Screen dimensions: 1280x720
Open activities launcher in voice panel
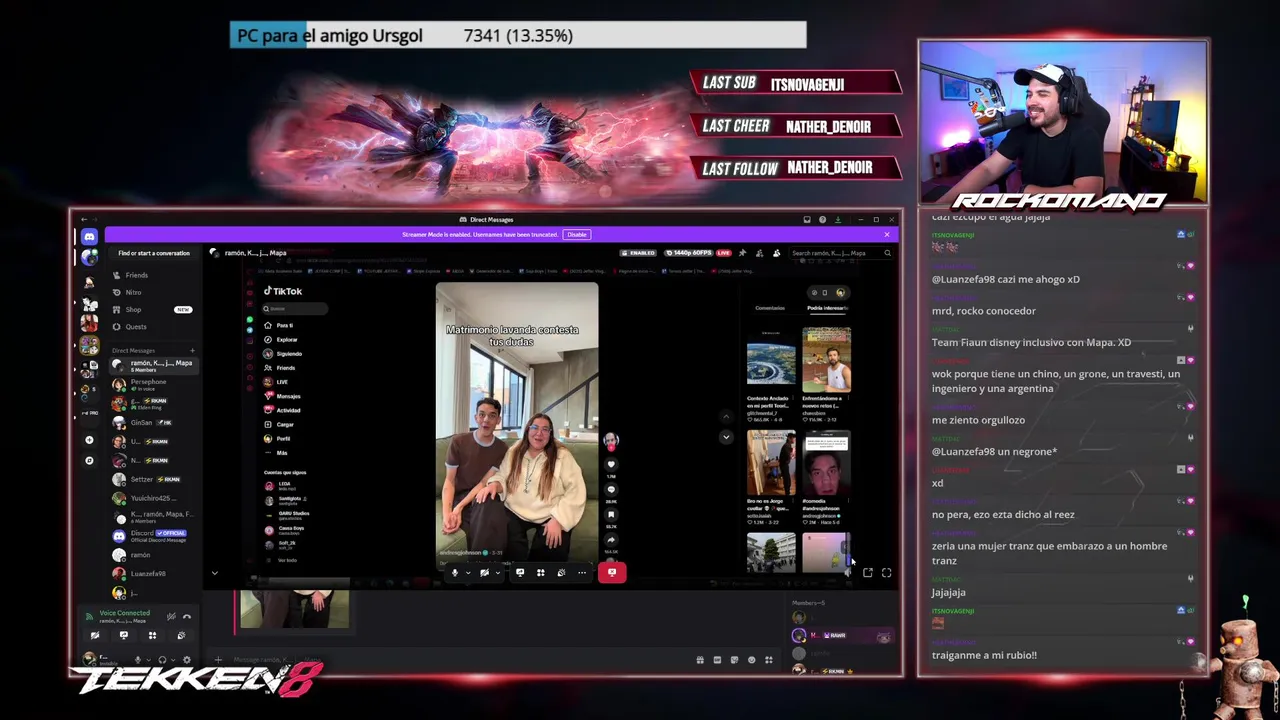(152, 635)
